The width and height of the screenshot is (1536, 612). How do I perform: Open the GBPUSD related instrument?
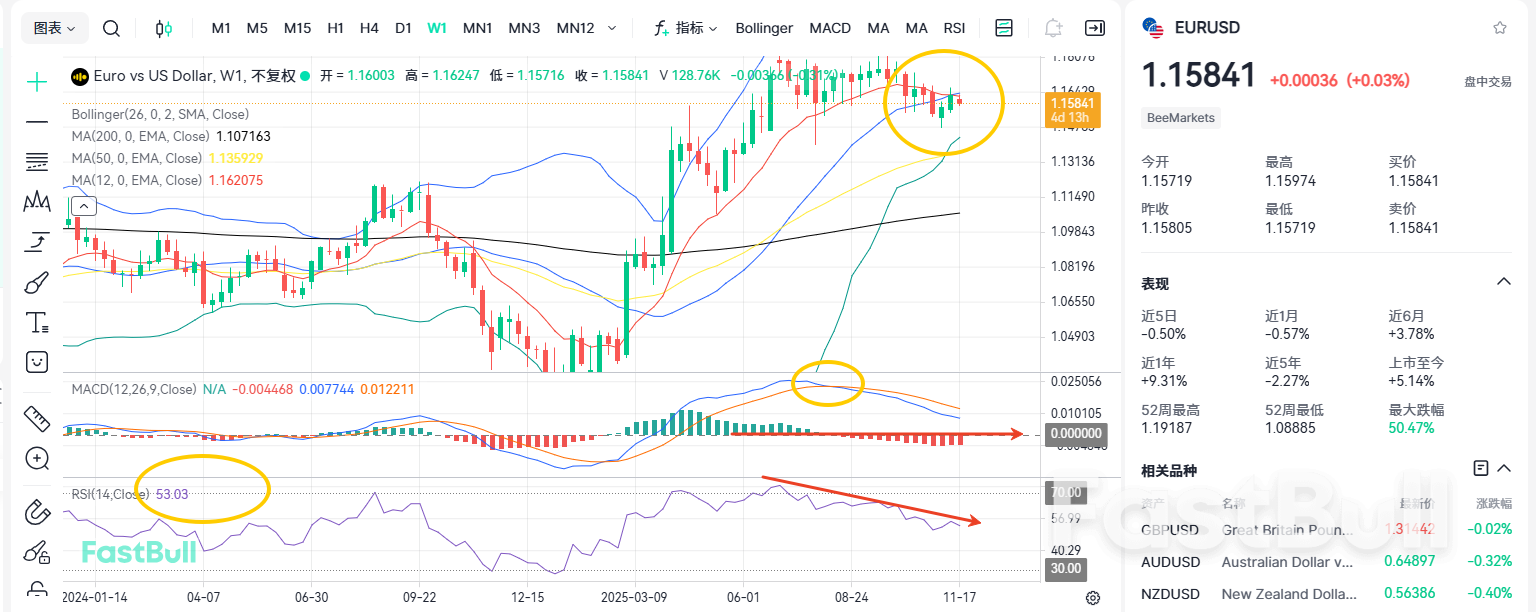click(1170, 529)
